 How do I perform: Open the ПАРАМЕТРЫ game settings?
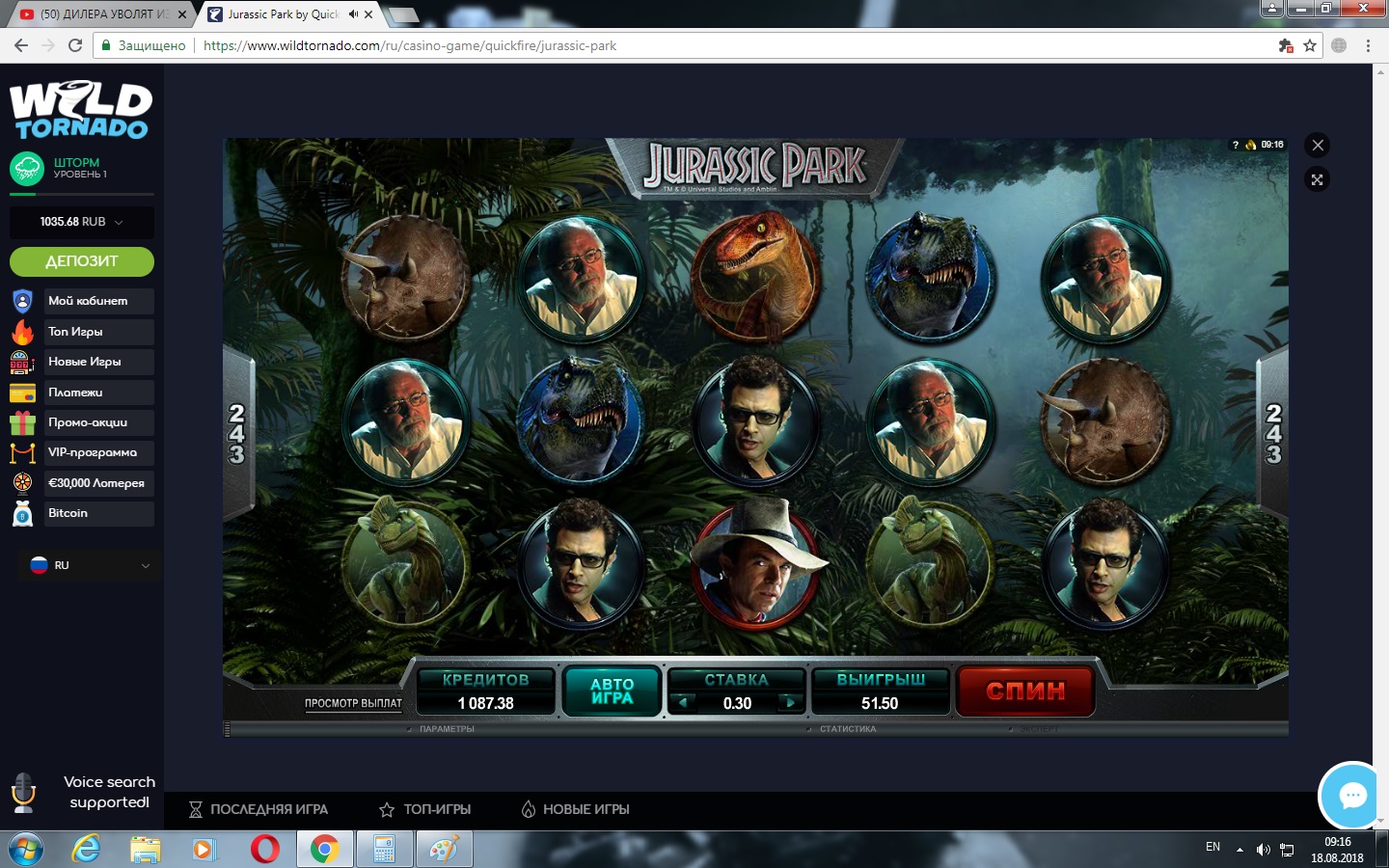point(447,729)
